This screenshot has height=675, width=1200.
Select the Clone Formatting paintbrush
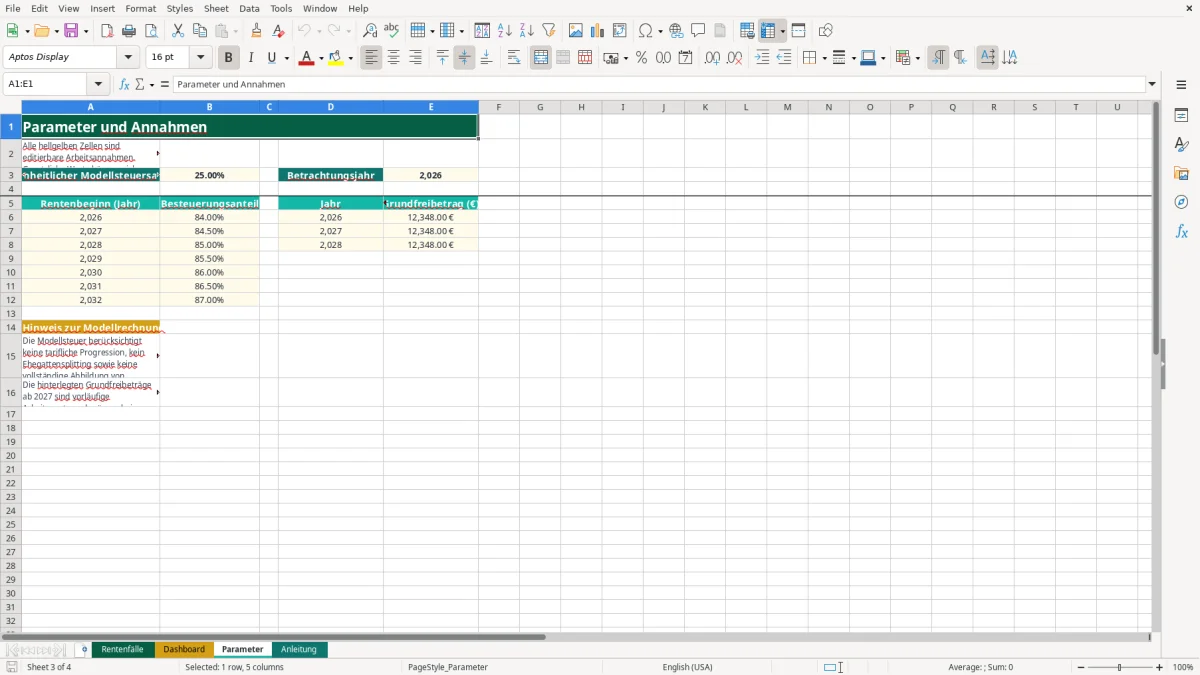pos(257,31)
